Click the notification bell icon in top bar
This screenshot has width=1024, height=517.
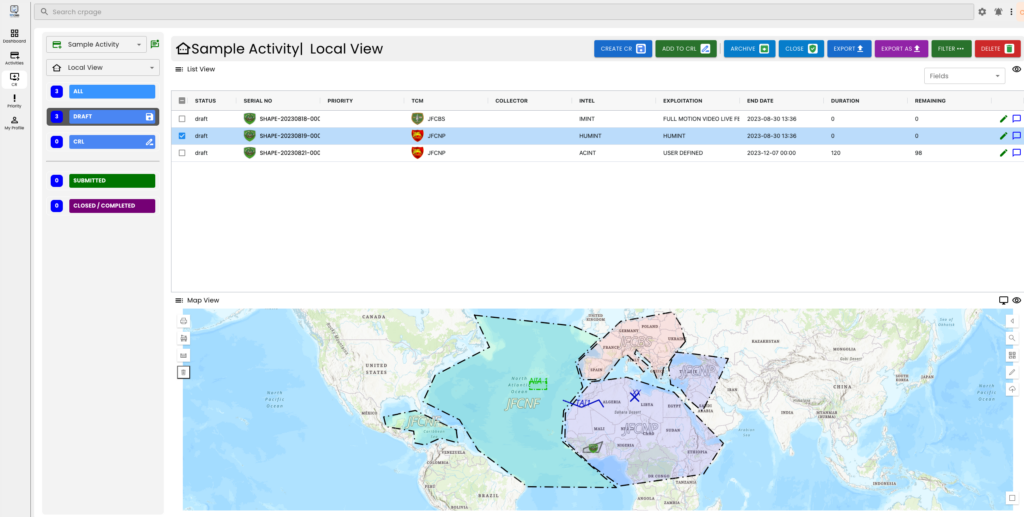point(998,12)
